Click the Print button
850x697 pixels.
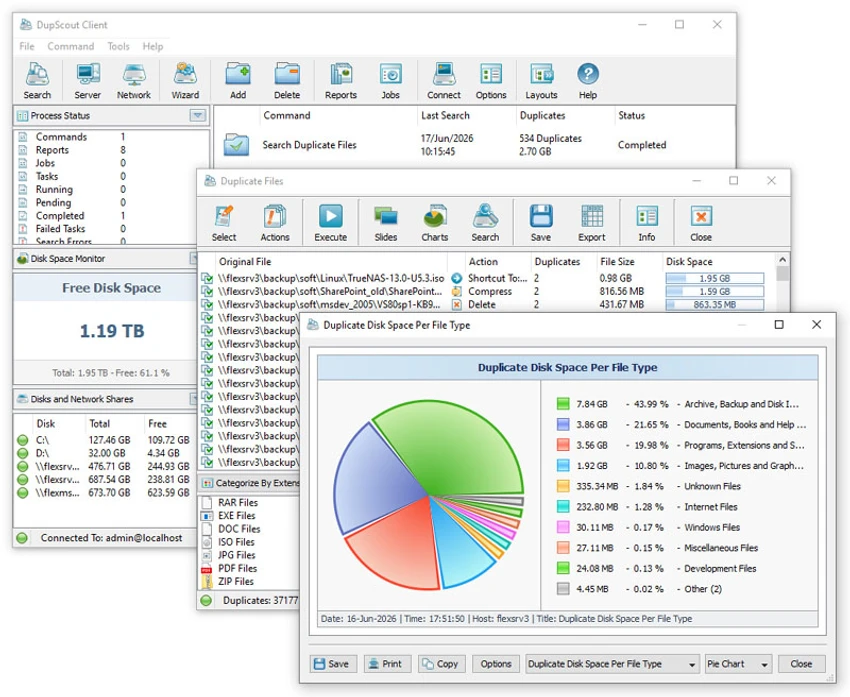[387, 664]
